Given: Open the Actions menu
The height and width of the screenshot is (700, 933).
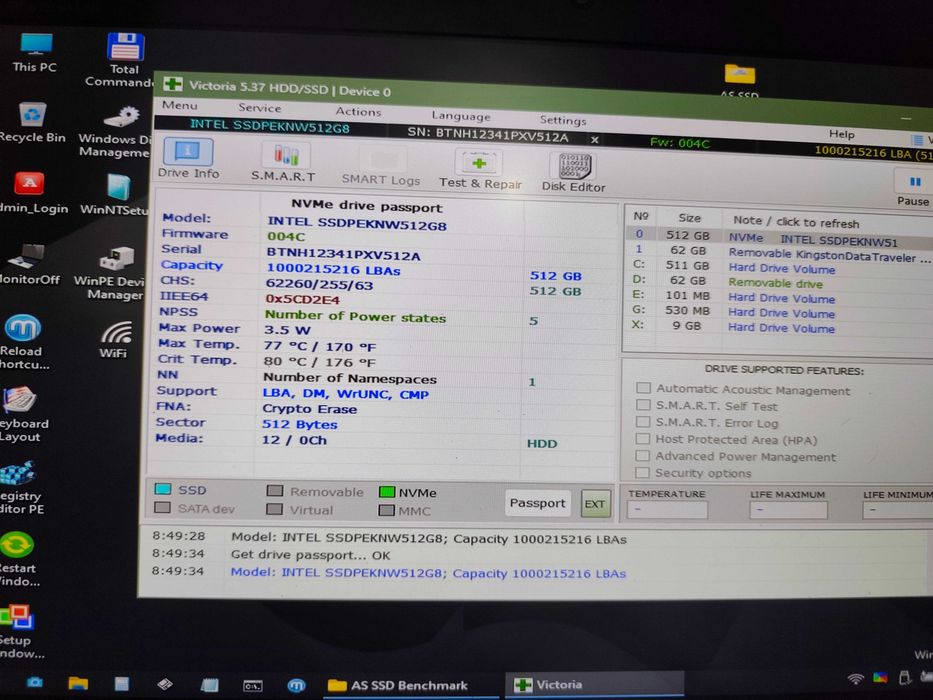Looking at the screenshot, I should point(358,111).
